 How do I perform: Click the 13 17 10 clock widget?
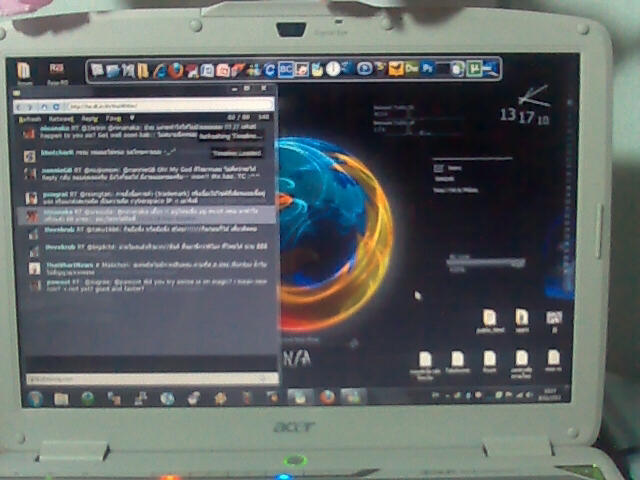click(524, 116)
